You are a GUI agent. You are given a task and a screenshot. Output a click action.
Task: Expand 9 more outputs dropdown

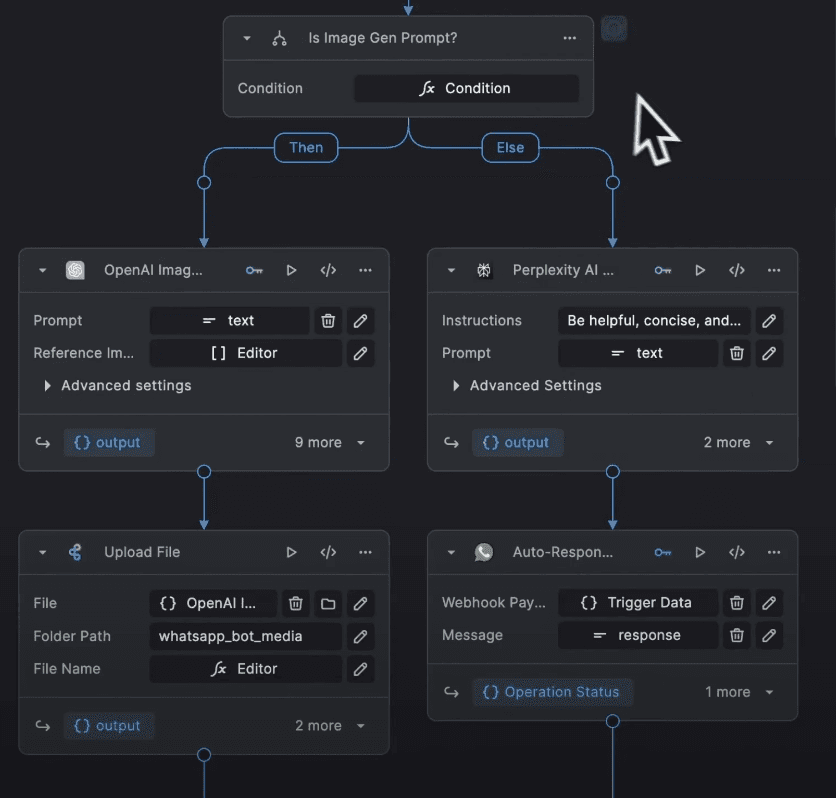[x=330, y=442]
